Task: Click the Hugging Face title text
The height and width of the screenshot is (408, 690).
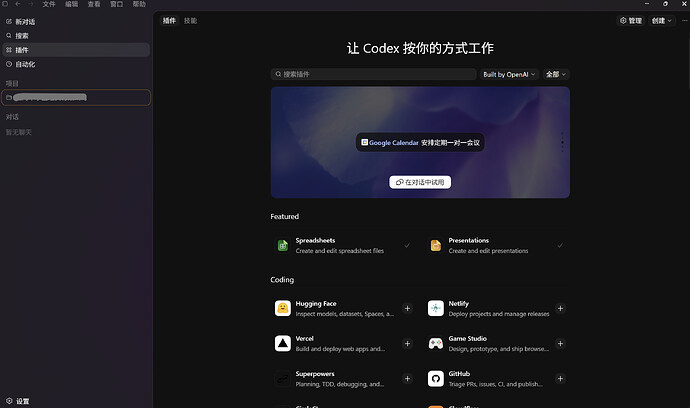Action: click(x=316, y=304)
